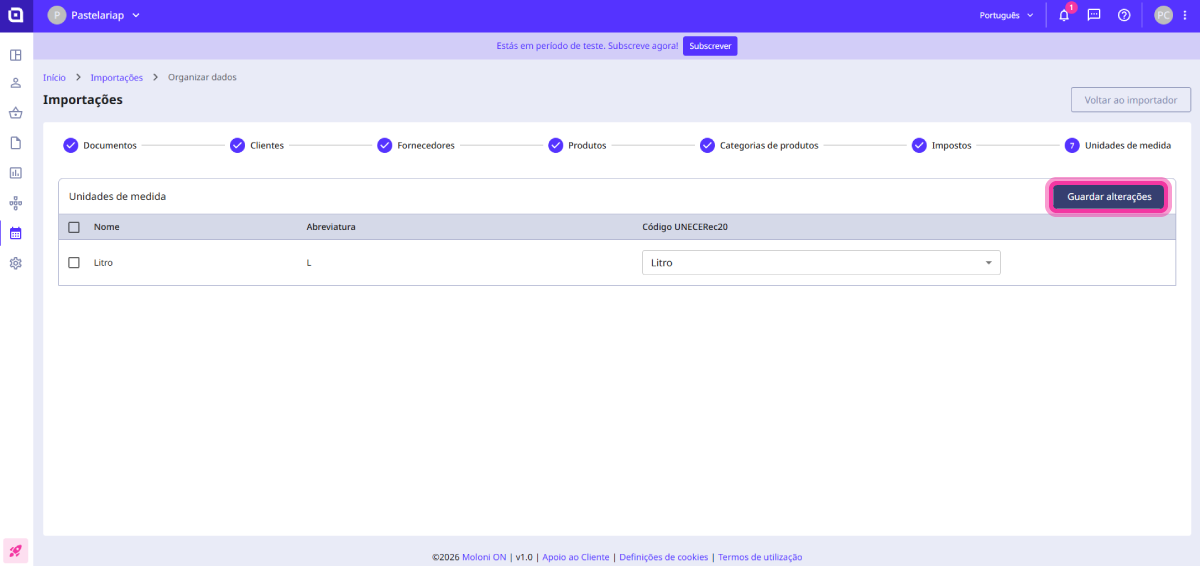Open the reports chart icon in sidebar
Screen dimensions: 1200x566
(16, 173)
